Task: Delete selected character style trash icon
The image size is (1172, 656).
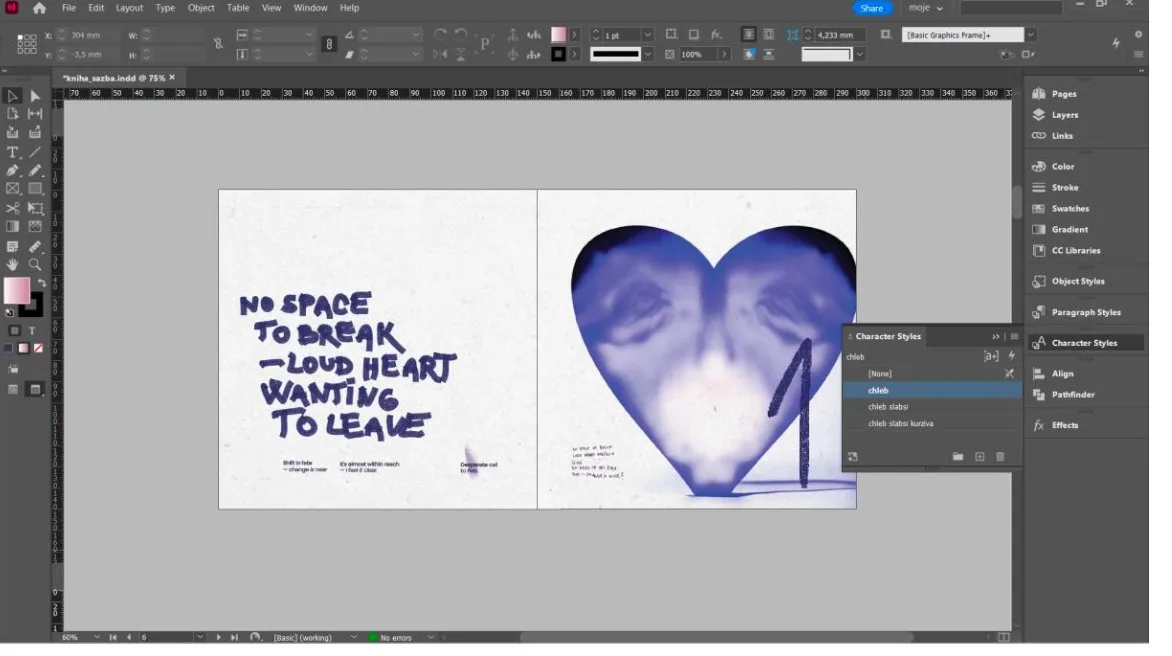Action: pos(1000,457)
